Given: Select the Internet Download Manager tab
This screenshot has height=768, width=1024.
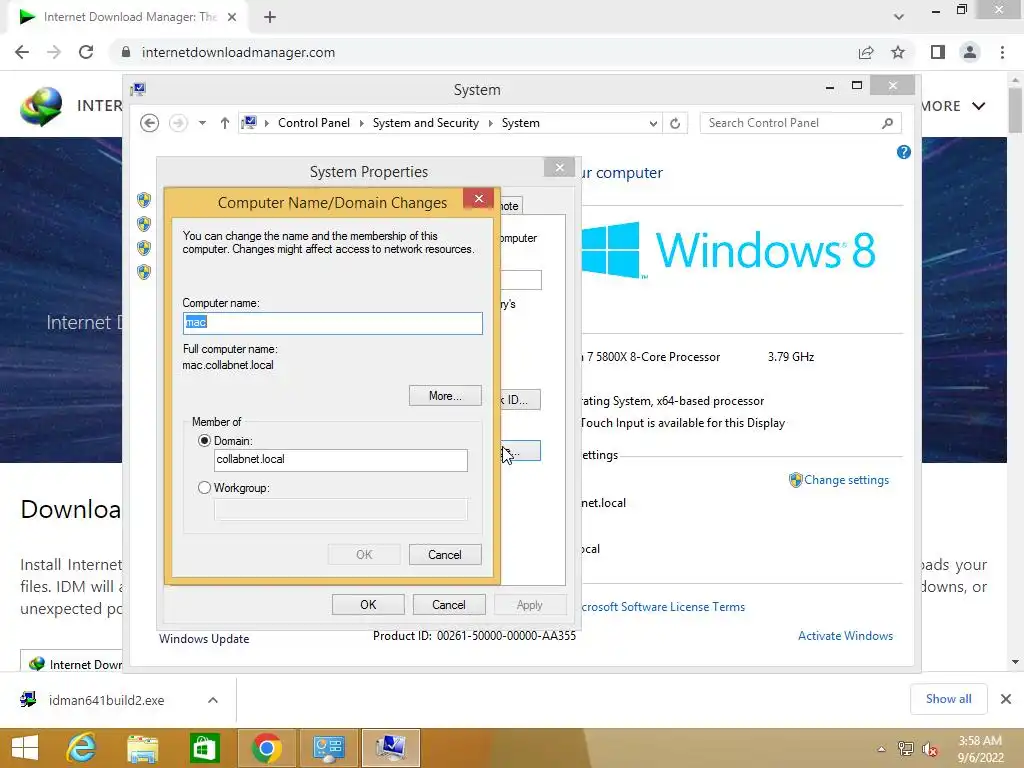Looking at the screenshot, I should 127,17.
